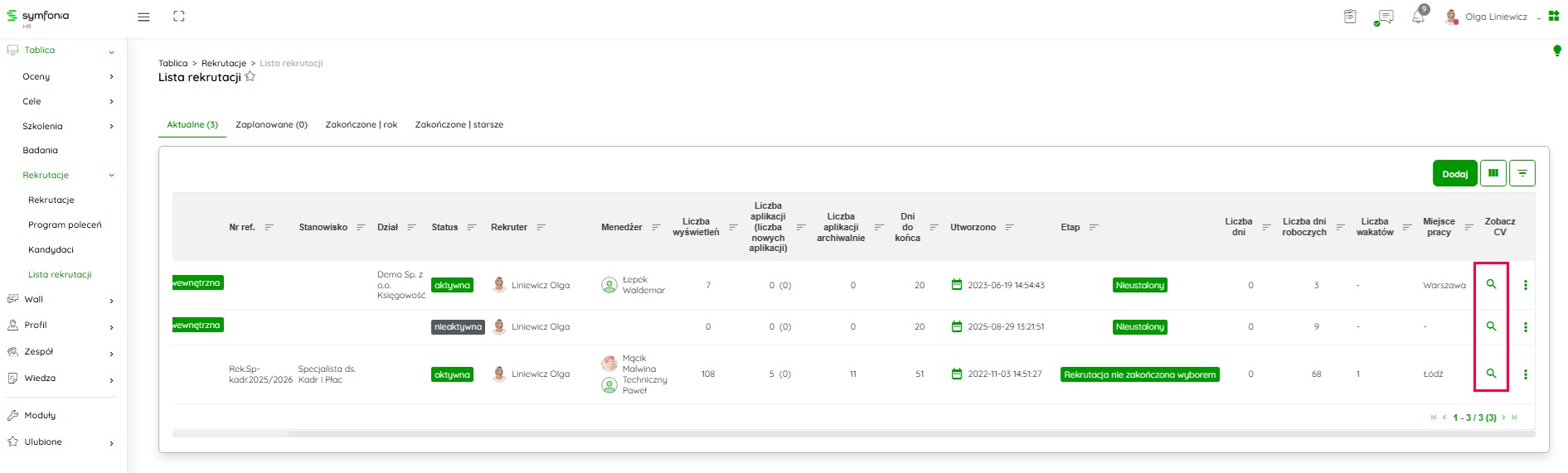Open row options for the Warszawa recruitment
The height and width of the screenshot is (473, 1568).
click(1525, 285)
